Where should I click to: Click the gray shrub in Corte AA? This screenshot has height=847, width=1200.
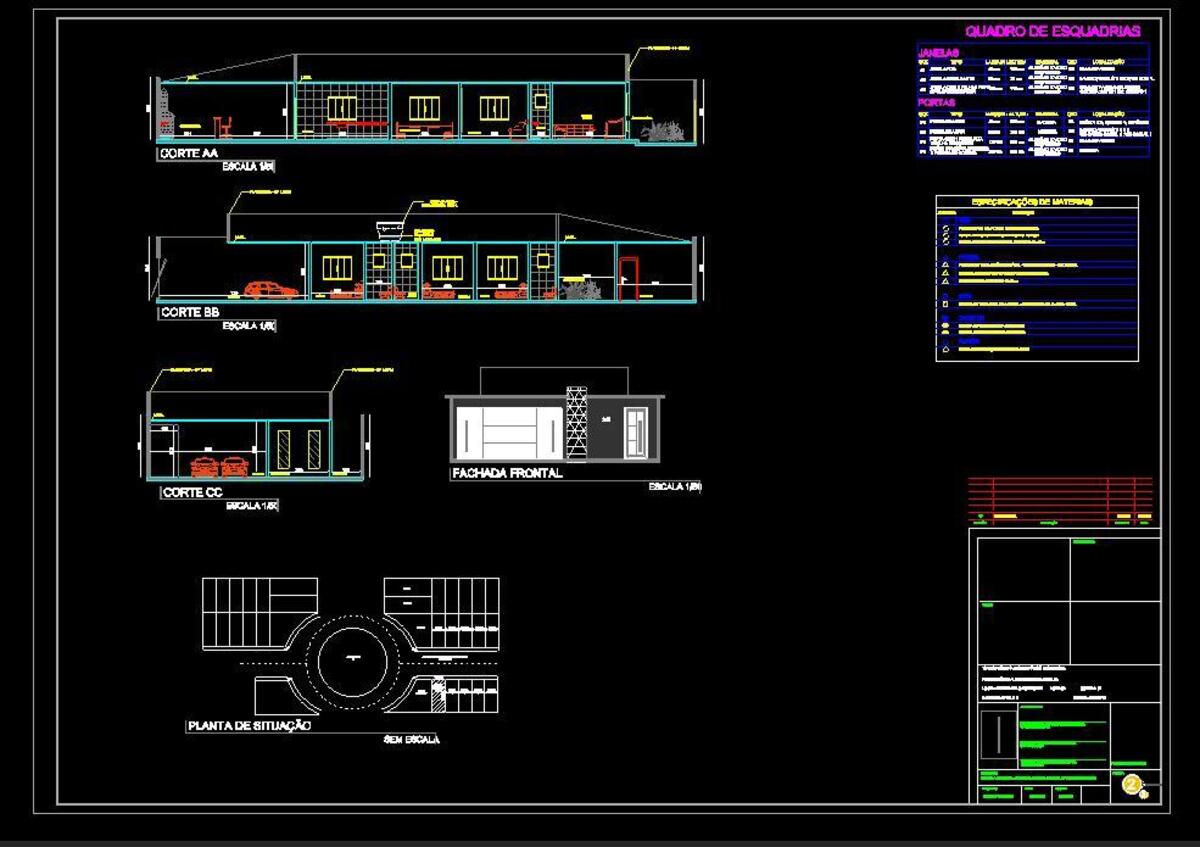[x=662, y=131]
